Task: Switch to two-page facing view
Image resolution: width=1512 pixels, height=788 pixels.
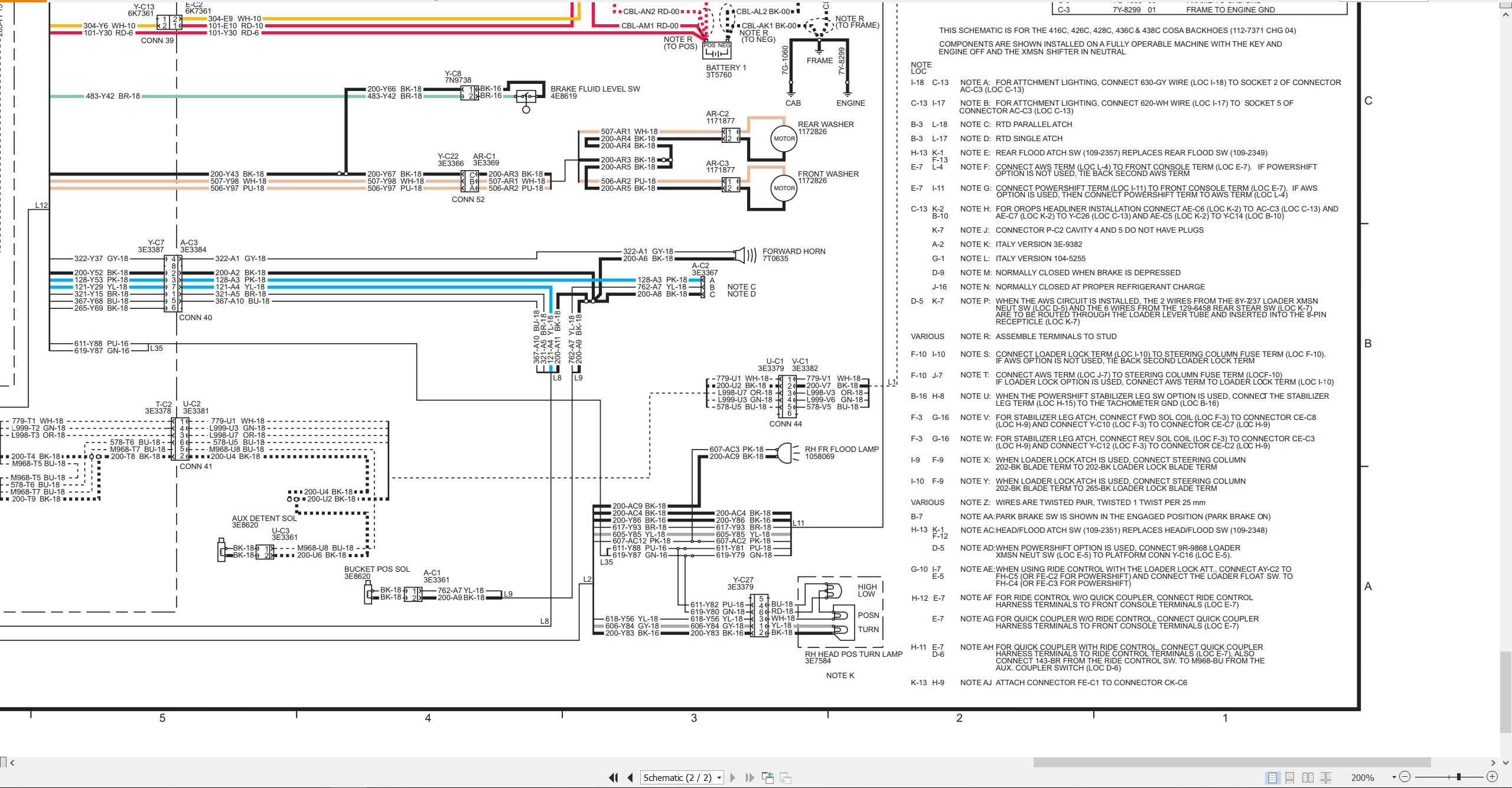Action: click(x=1308, y=777)
